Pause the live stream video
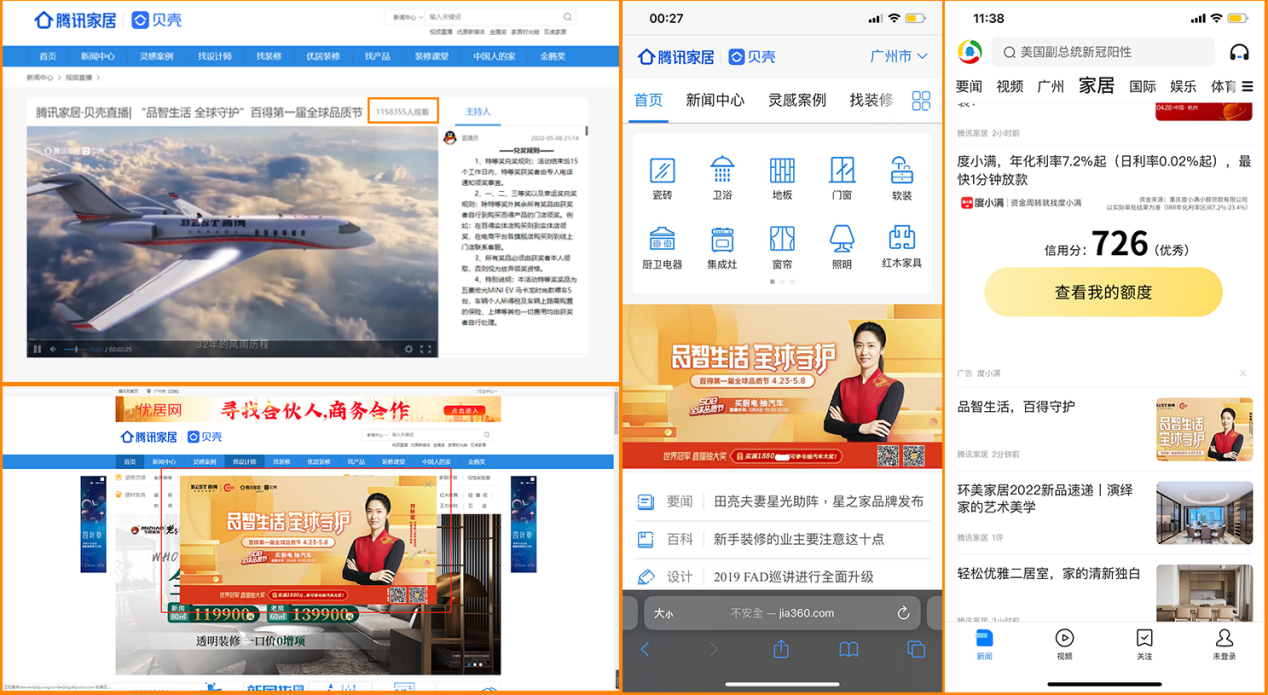The image size is (1268, 695). [37, 349]
